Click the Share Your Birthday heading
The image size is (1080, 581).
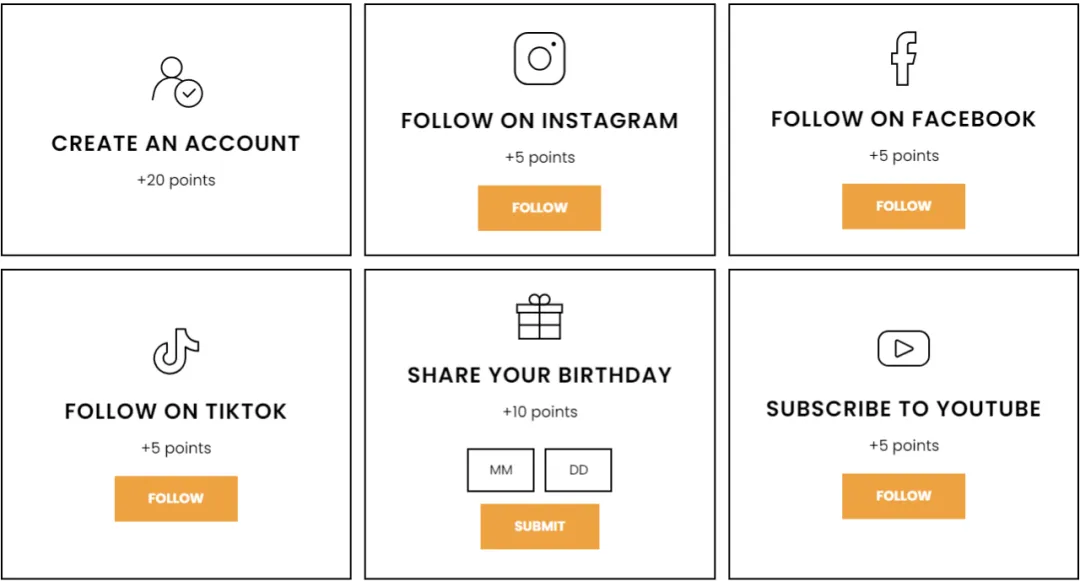pos(540,375)
